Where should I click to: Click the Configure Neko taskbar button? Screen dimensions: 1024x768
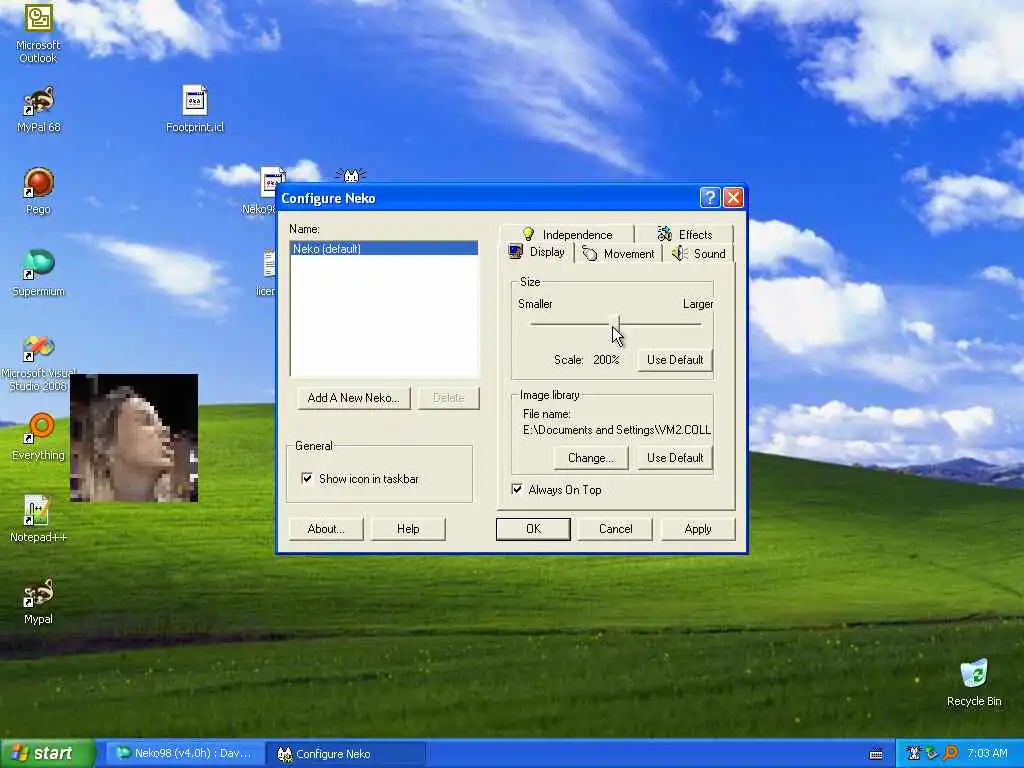click(346, 754)
